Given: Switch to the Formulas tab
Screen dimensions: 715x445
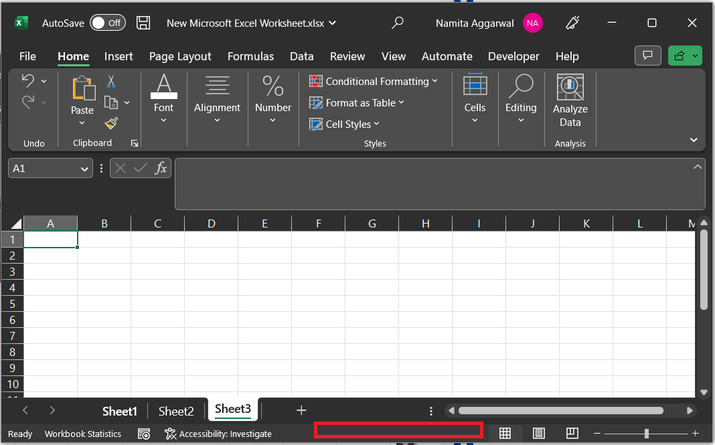Looking at the screenshot, I should [250, 56].
